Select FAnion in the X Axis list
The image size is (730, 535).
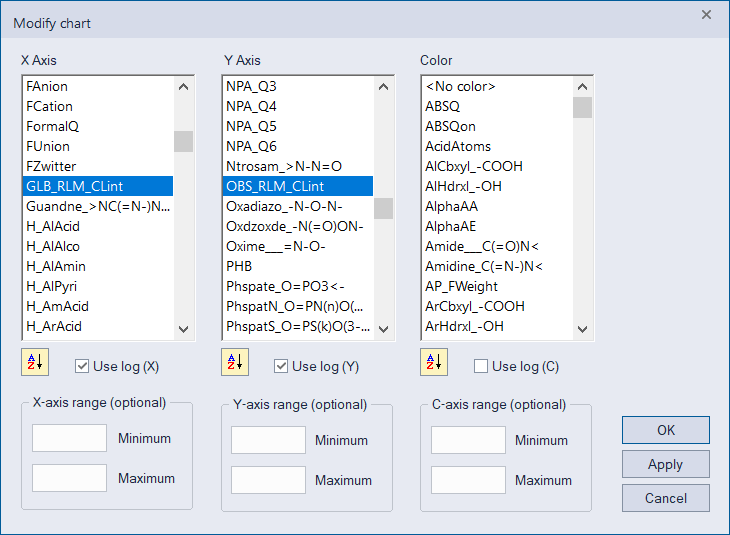point(98,87)
